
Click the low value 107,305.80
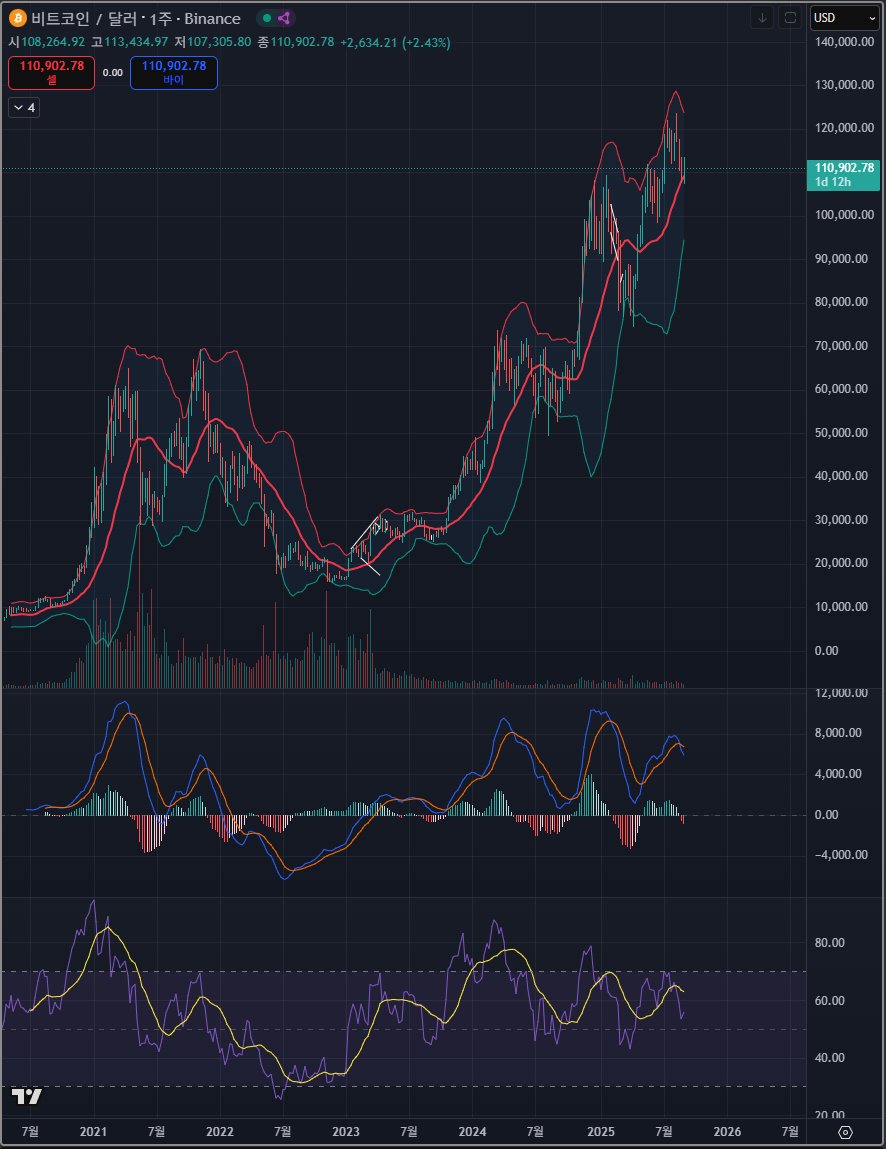coord(219,43)
